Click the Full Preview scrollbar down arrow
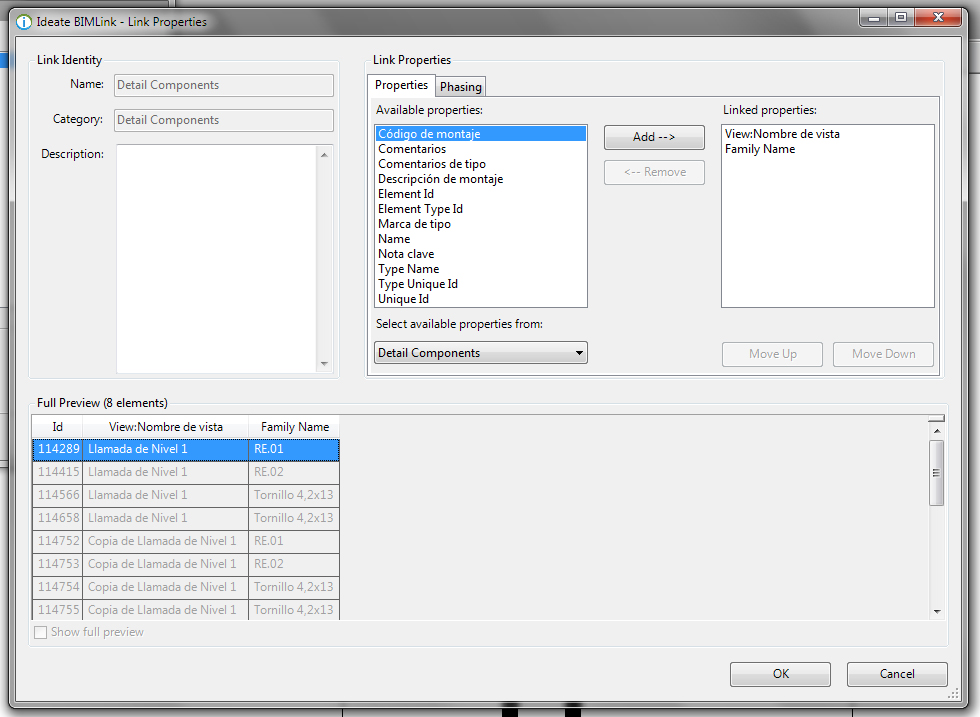 [936, 611]
